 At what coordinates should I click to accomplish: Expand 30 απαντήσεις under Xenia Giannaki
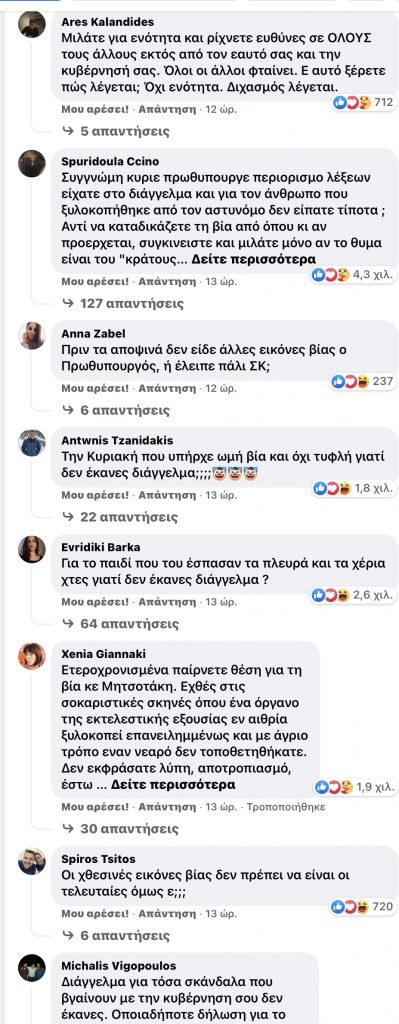pos(120,829)
